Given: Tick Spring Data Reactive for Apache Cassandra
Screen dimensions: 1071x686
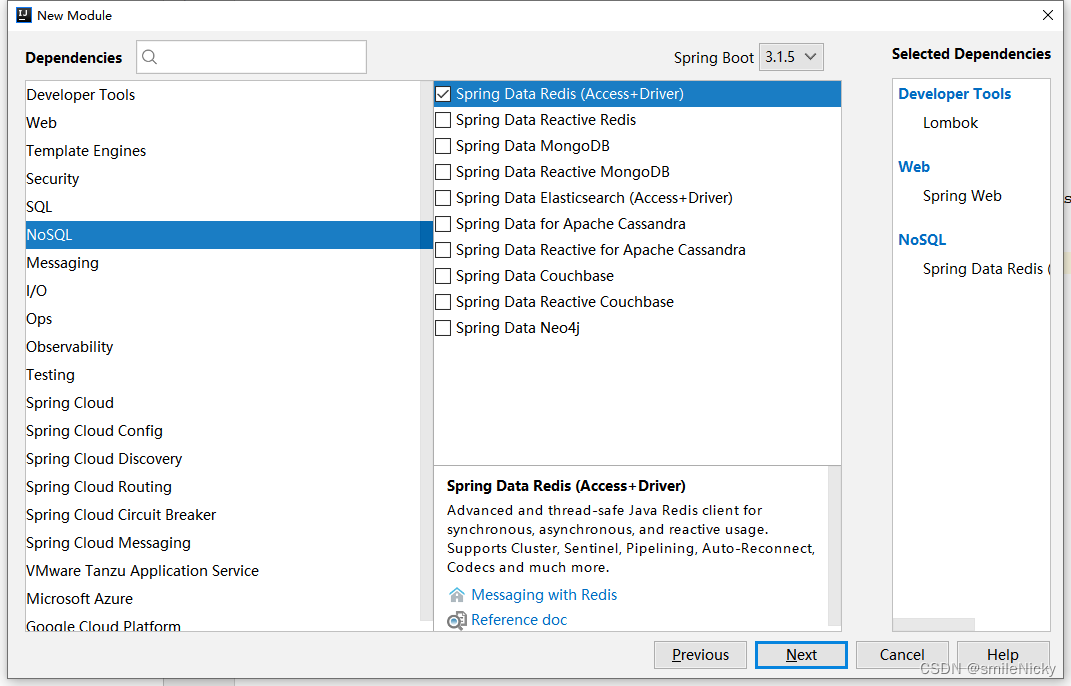Looking at the screenshot, I should coord(443,250).
